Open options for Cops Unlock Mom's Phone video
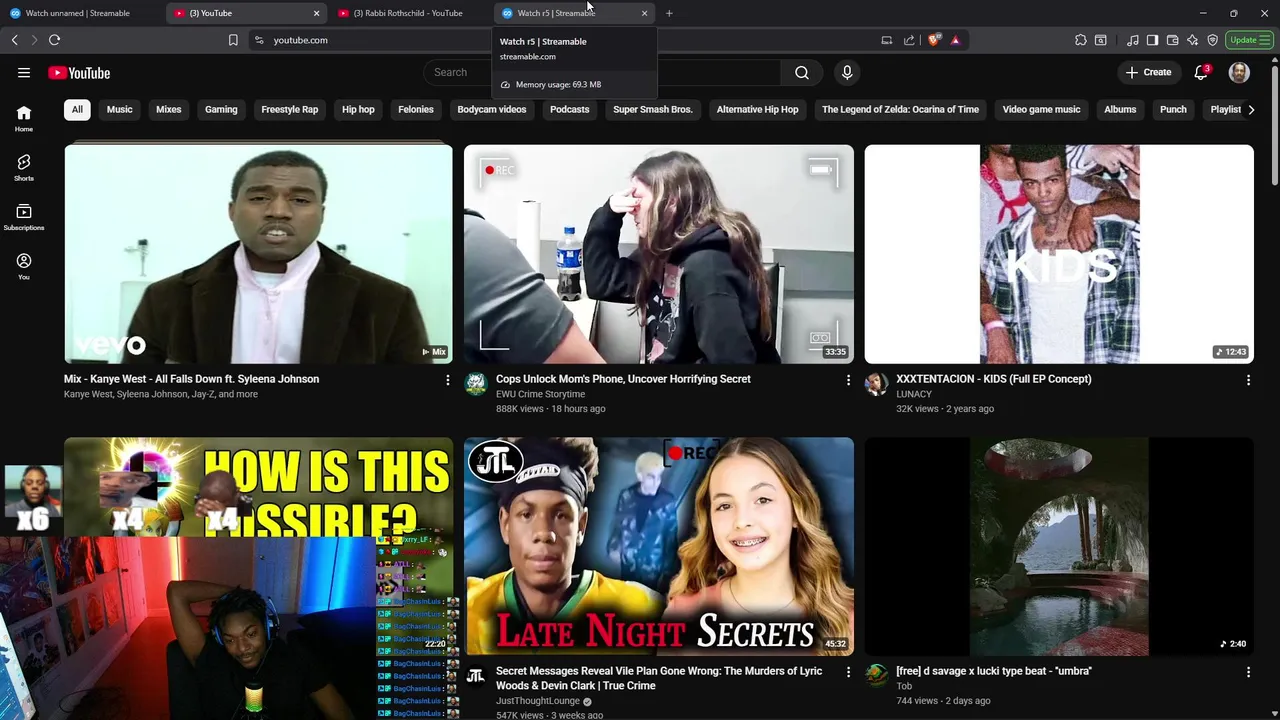 tap(848, 380)
